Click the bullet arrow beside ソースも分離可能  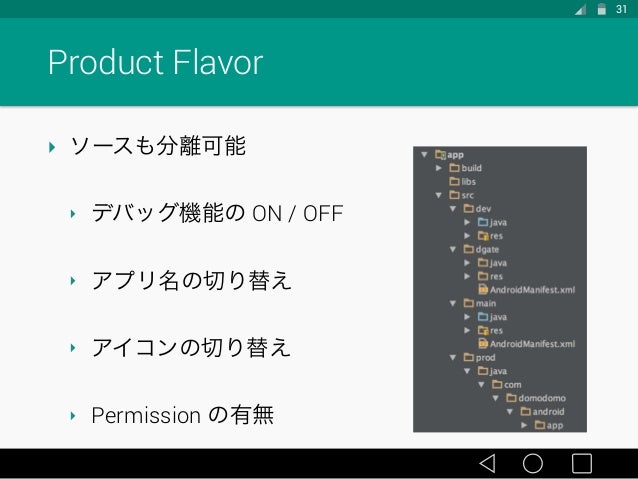tap(52, 147)
